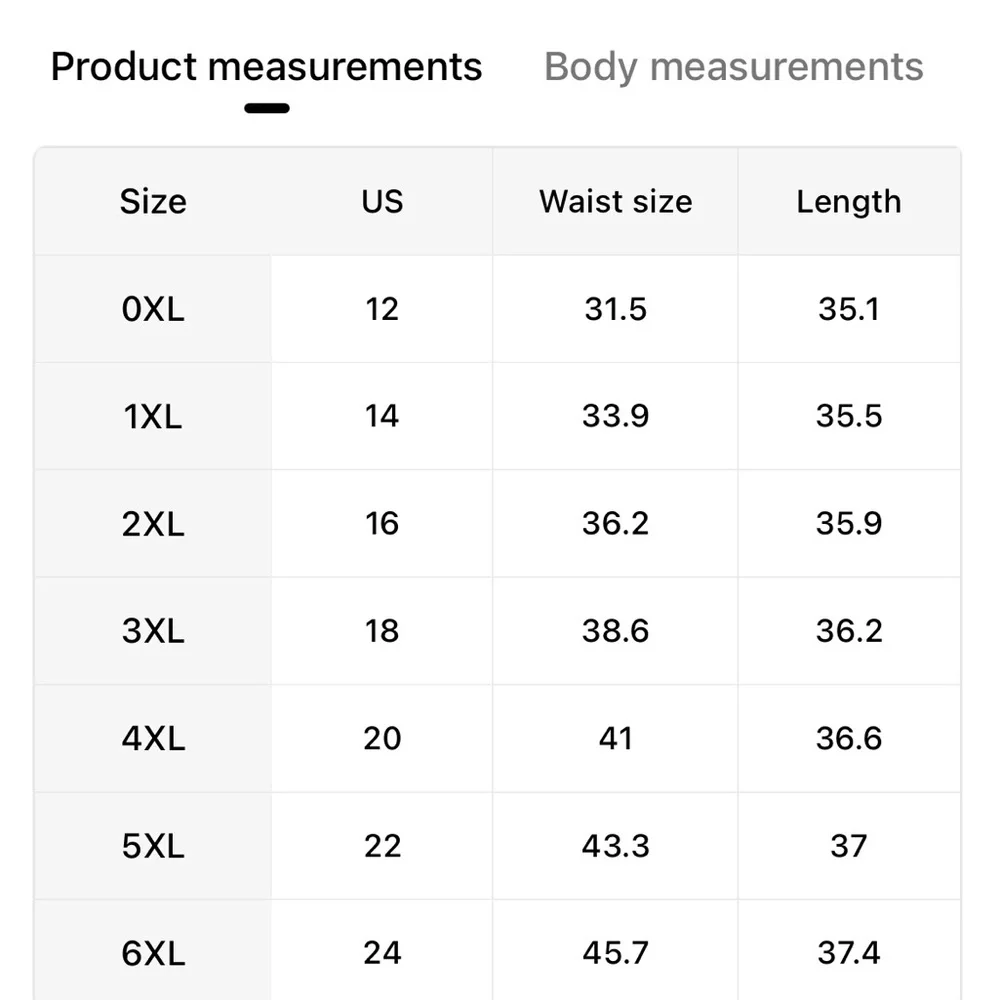Click the Waist size column header
1000x1000 pixels.
(x=615, y=202)
